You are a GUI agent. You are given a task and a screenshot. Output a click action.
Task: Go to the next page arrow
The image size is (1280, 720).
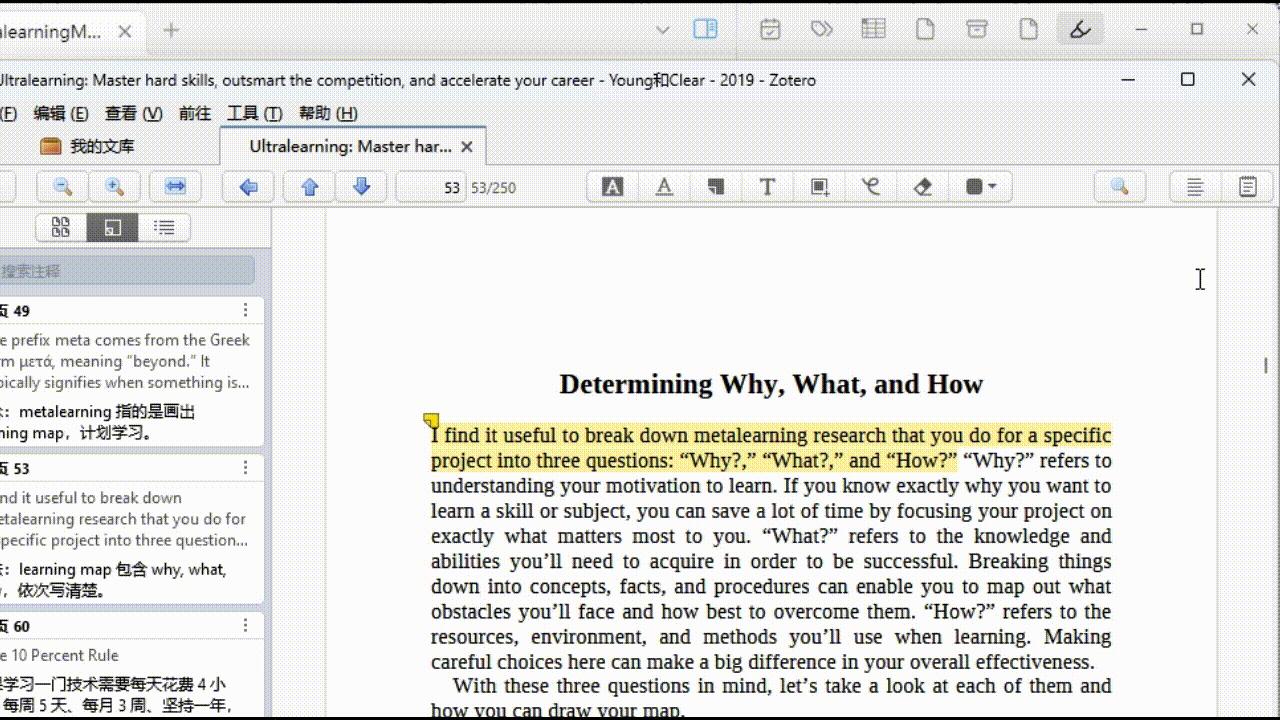(362, 187)
